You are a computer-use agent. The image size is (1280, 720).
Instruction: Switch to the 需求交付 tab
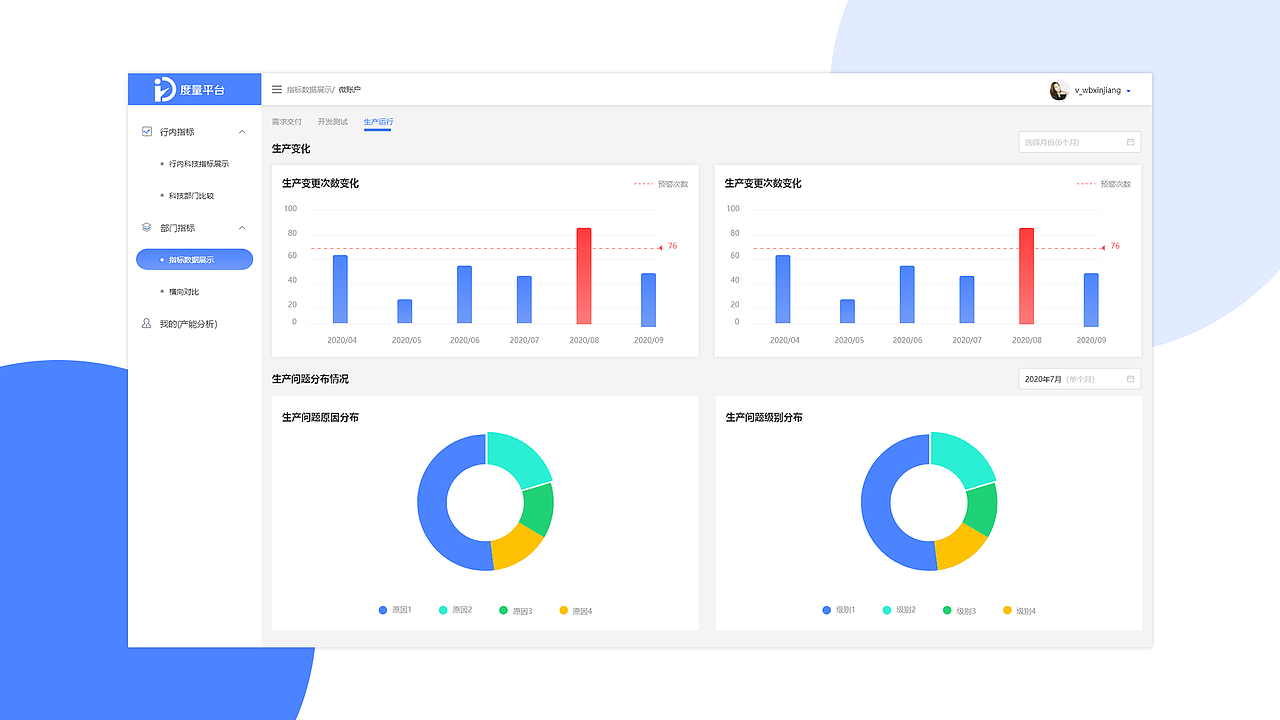[x=286, y=121]
